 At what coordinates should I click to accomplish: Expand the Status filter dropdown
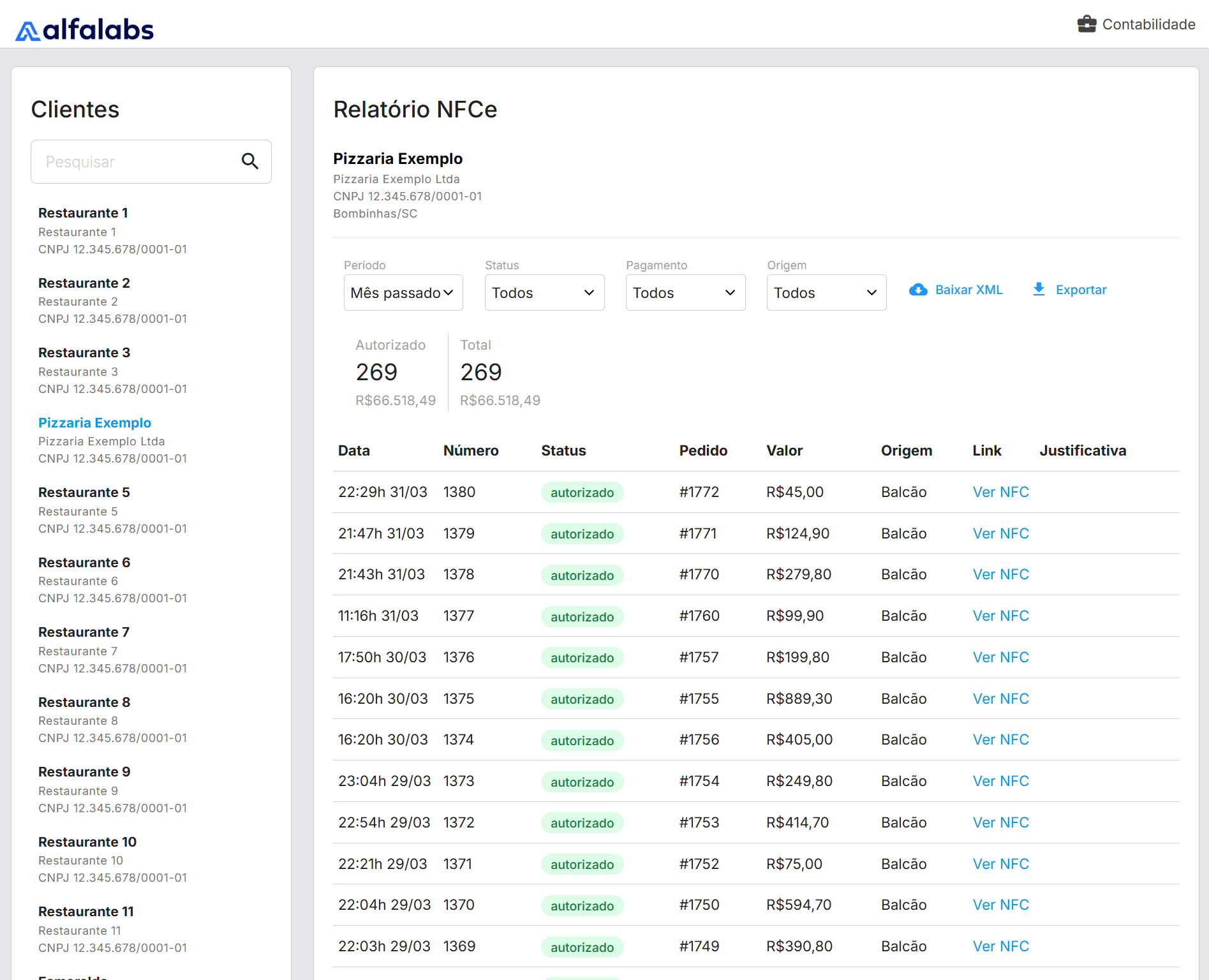click(544, 293)
